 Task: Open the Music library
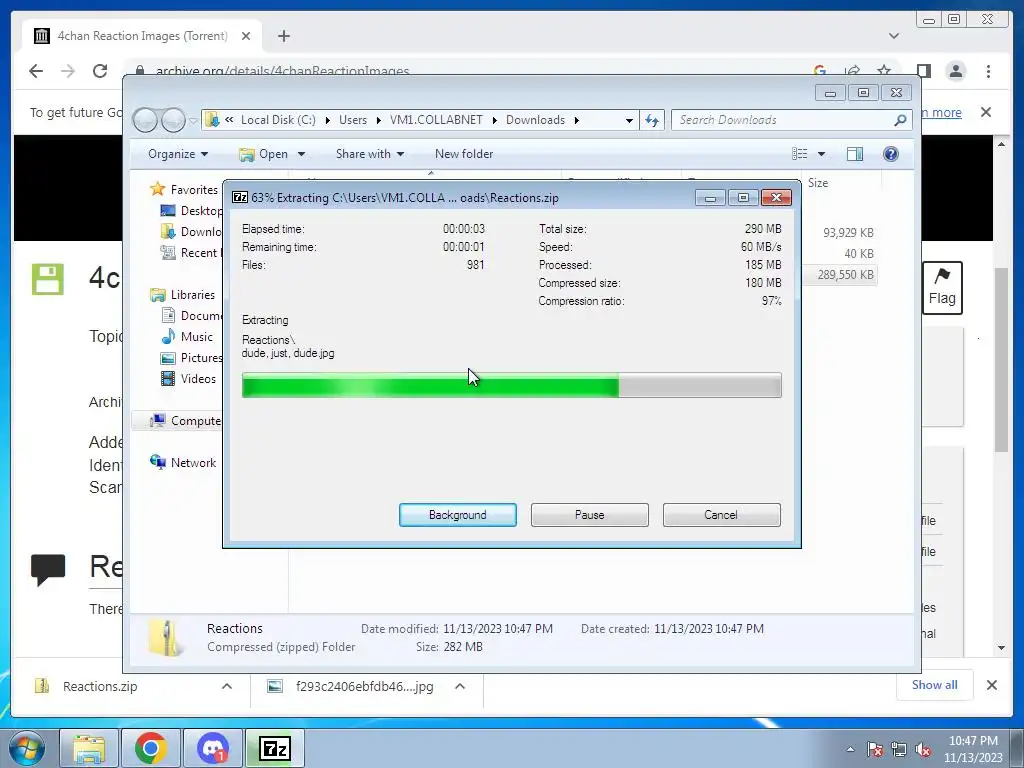click(197, 337)
